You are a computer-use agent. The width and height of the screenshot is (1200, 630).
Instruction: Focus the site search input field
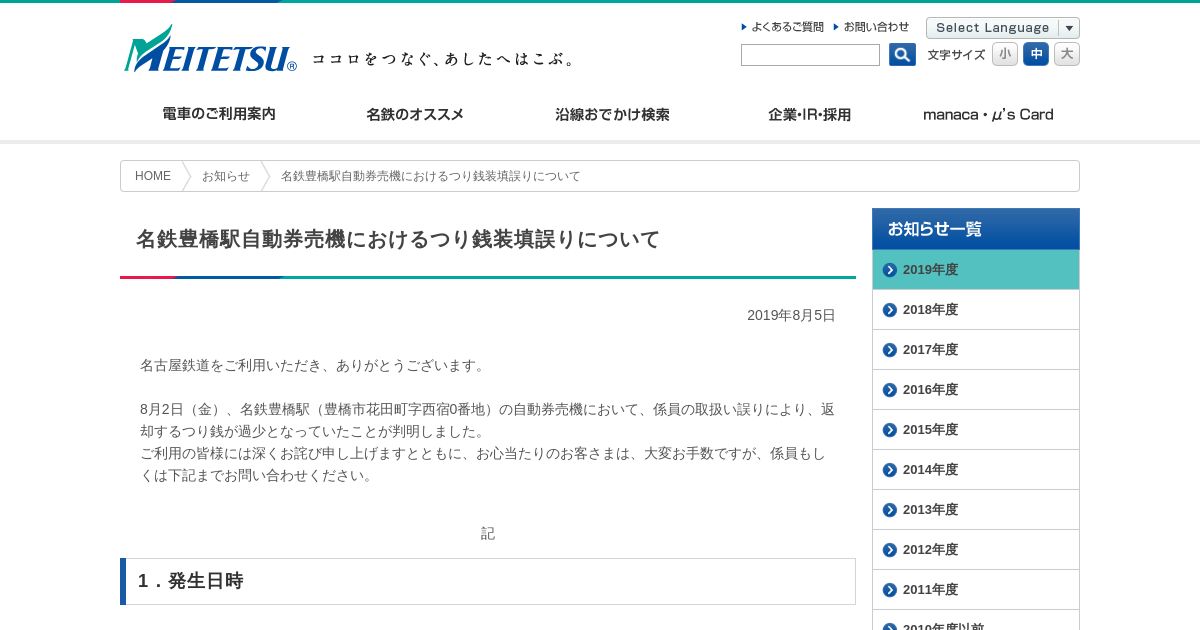pos(810,55)
